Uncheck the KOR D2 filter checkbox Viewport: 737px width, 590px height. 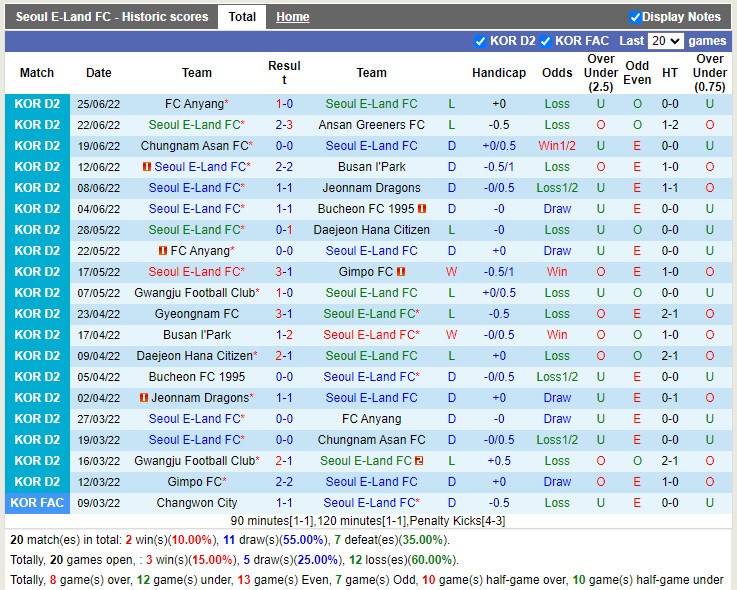tap(481, 41)
